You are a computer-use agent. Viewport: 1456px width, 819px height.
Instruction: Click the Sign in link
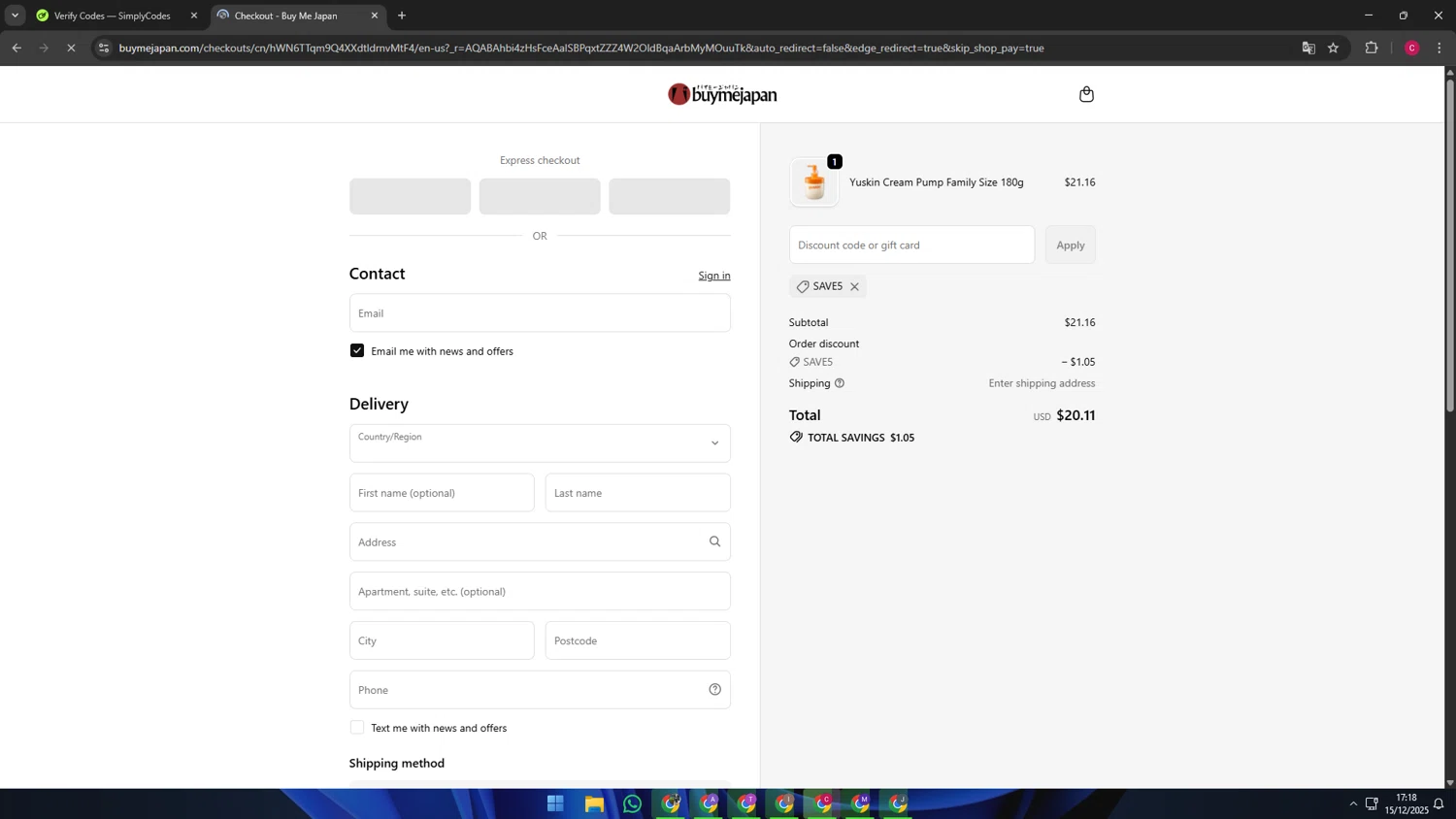coord(714,276)
